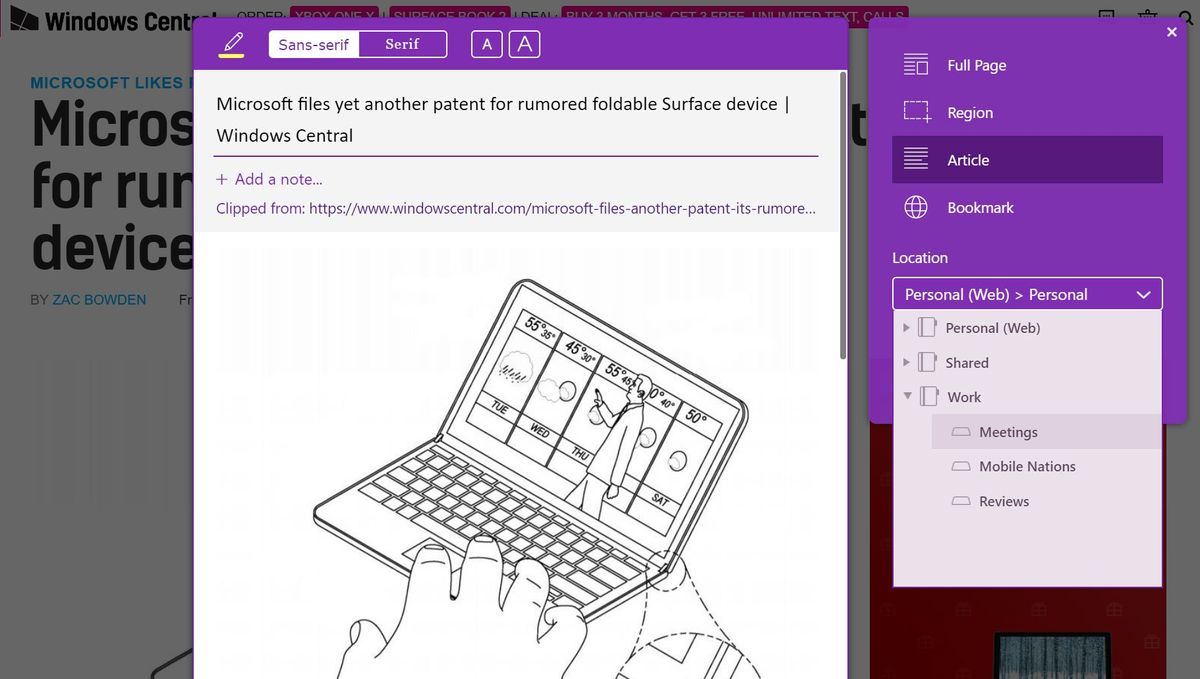The width and height of the screenshot is (1200, 679).
Task: Decrease font size with the small A
Action: coord(486,44)
